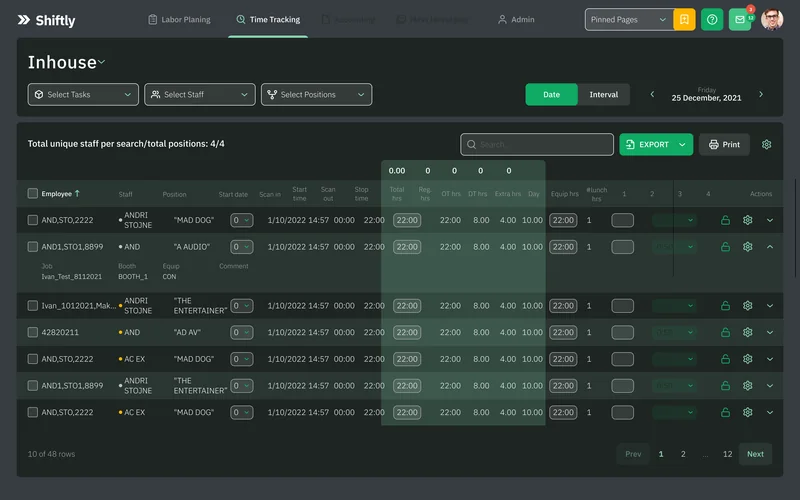Switch view mode to Date
The width and height of the screenshot is (800, 500).
pos(551,94)
